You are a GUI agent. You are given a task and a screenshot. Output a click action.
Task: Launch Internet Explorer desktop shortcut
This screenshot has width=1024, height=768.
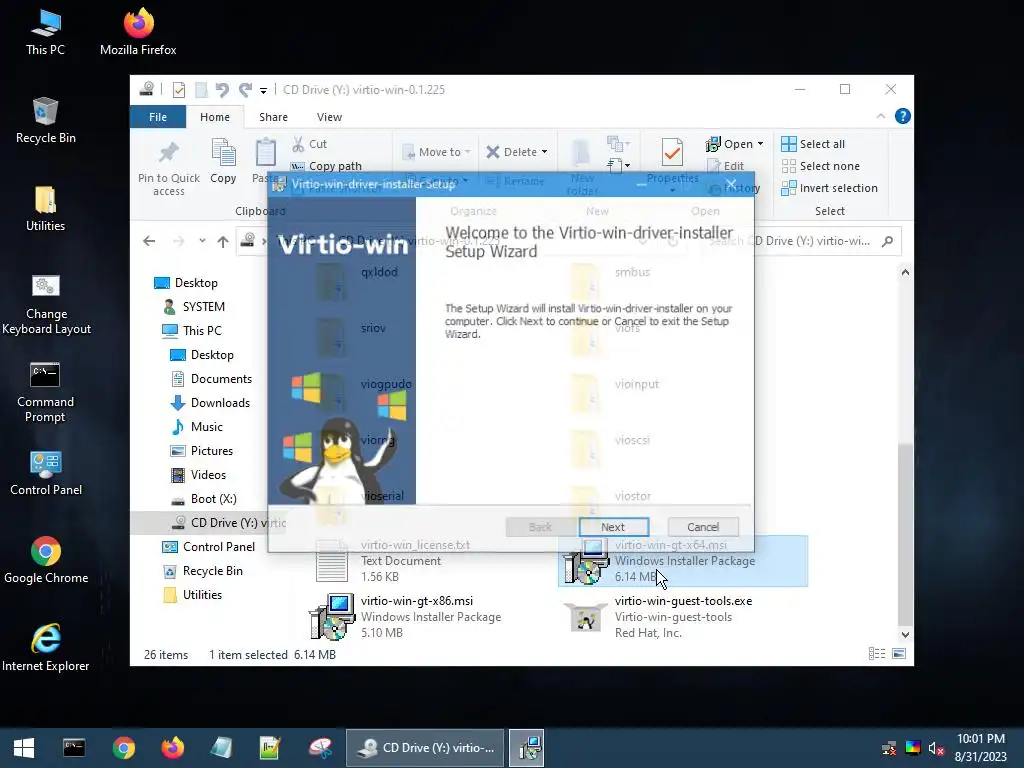(x=46, y=648)
